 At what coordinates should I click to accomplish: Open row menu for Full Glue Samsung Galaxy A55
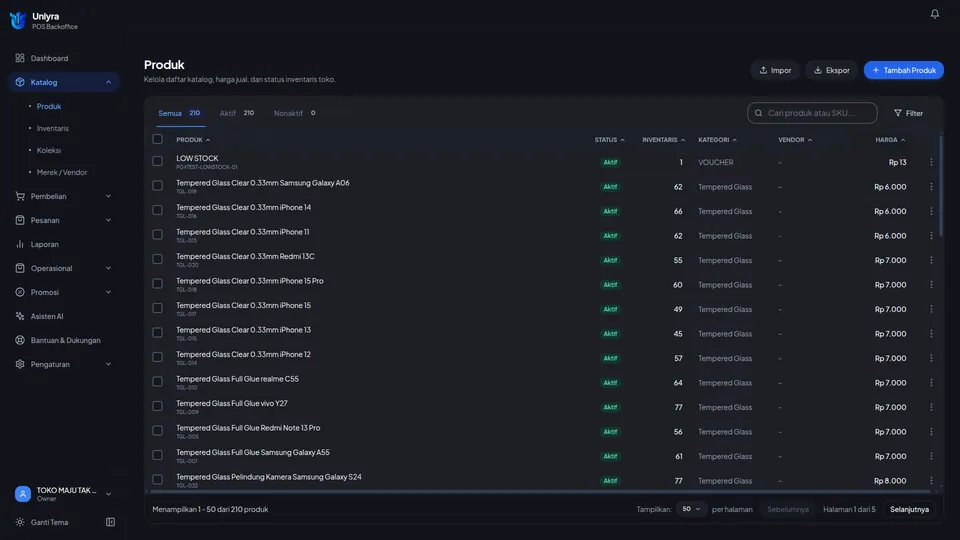[x=931, y=456]
